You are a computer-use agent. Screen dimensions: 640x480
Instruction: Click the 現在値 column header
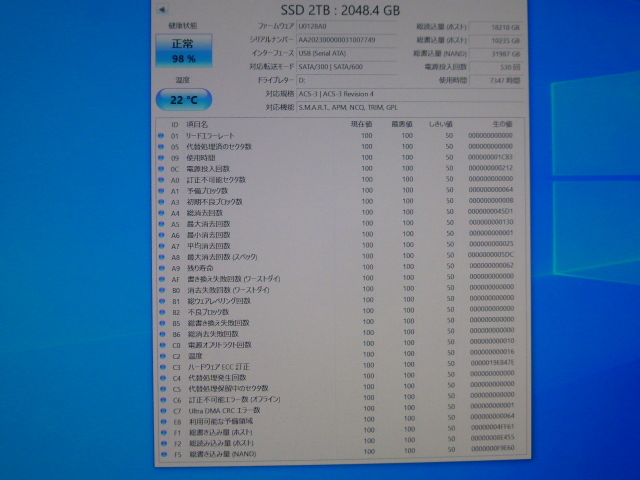pyautogui.click(x=361, y=124)
